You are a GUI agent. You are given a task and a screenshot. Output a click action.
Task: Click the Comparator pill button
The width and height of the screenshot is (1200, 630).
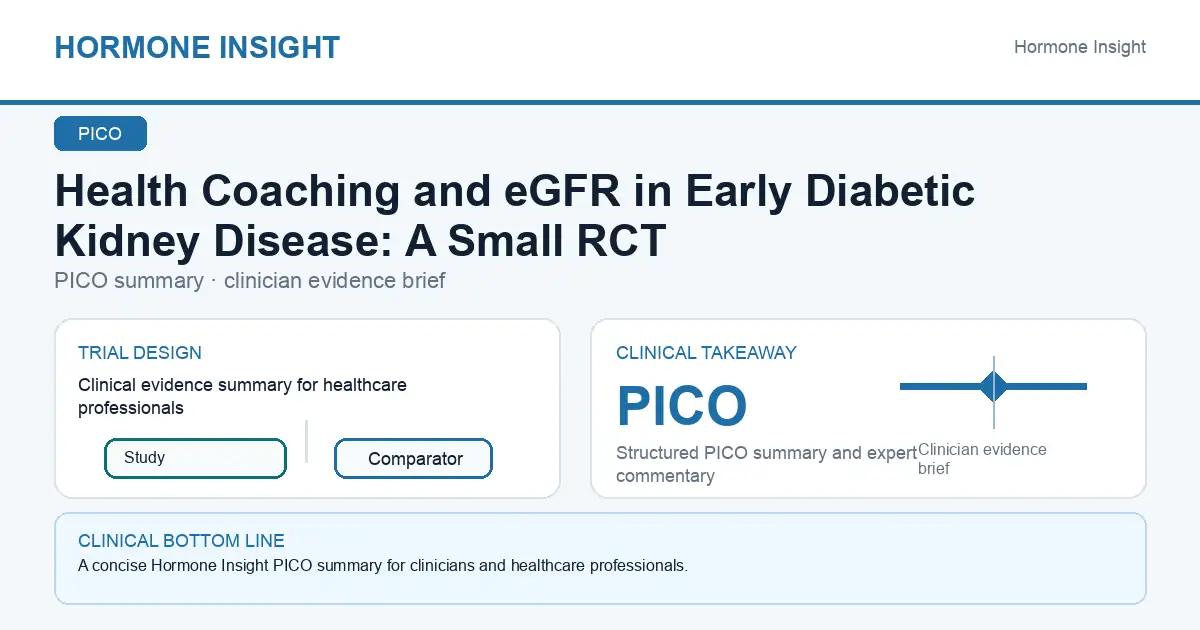[413, 459]
